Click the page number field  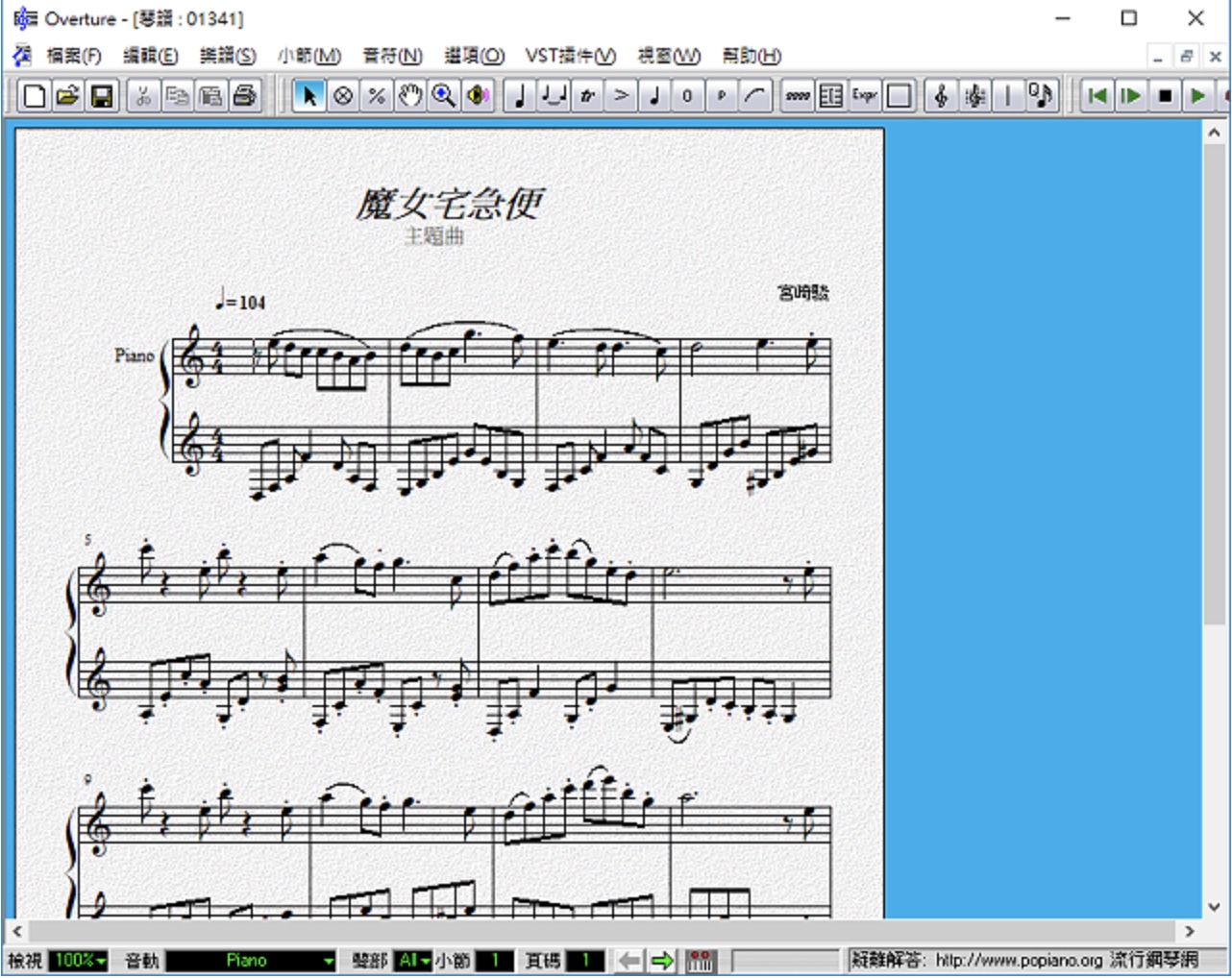[x=585, y=960]
